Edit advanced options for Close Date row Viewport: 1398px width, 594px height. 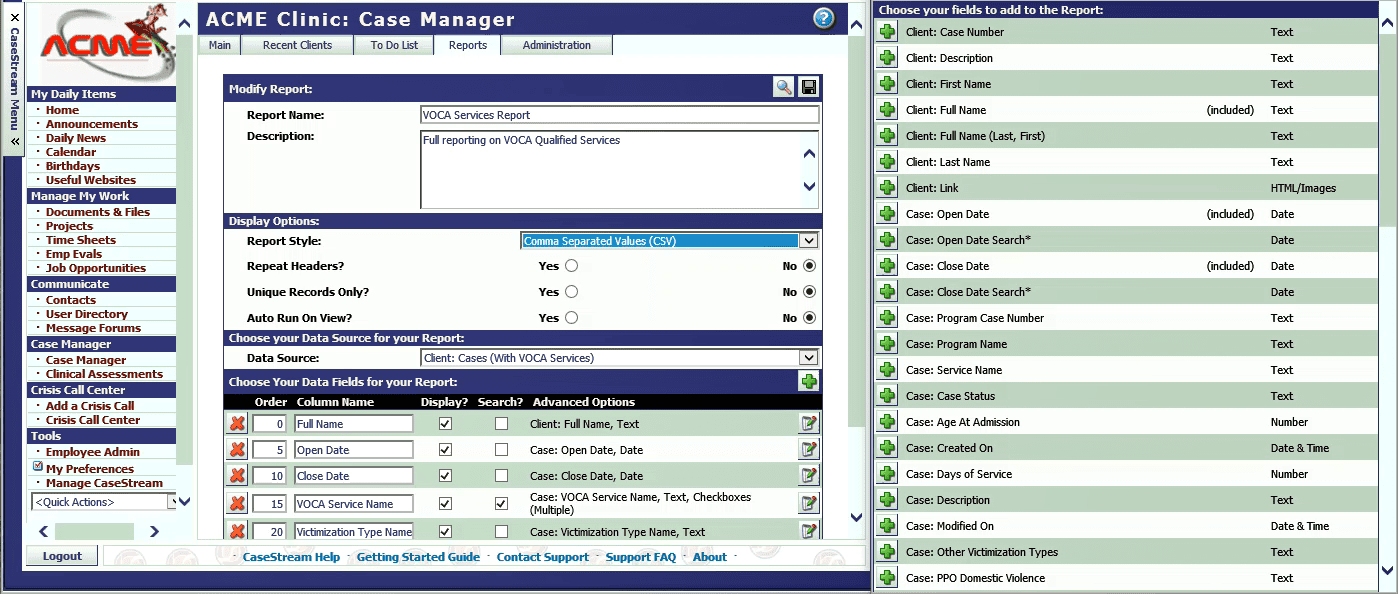click(809, 476)
